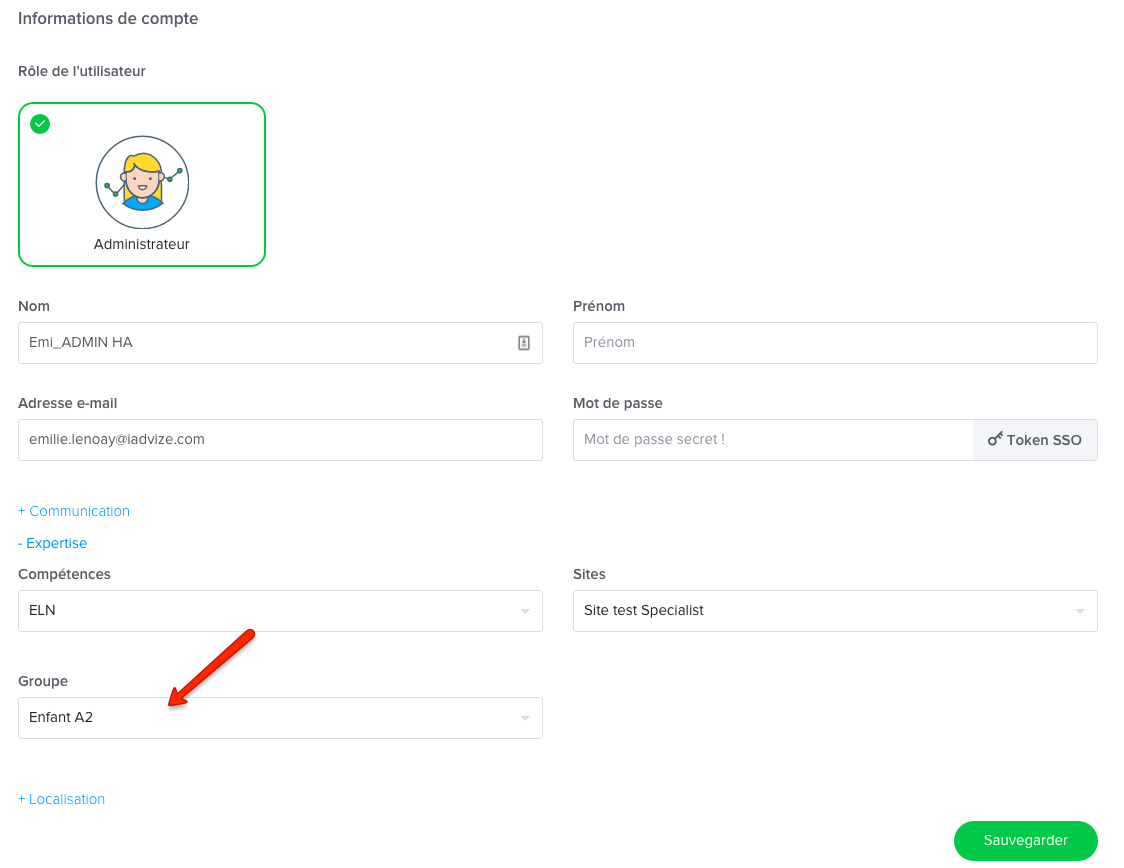Click the Nom field label
Screen dimensions: 1124x868
point(34,306)
